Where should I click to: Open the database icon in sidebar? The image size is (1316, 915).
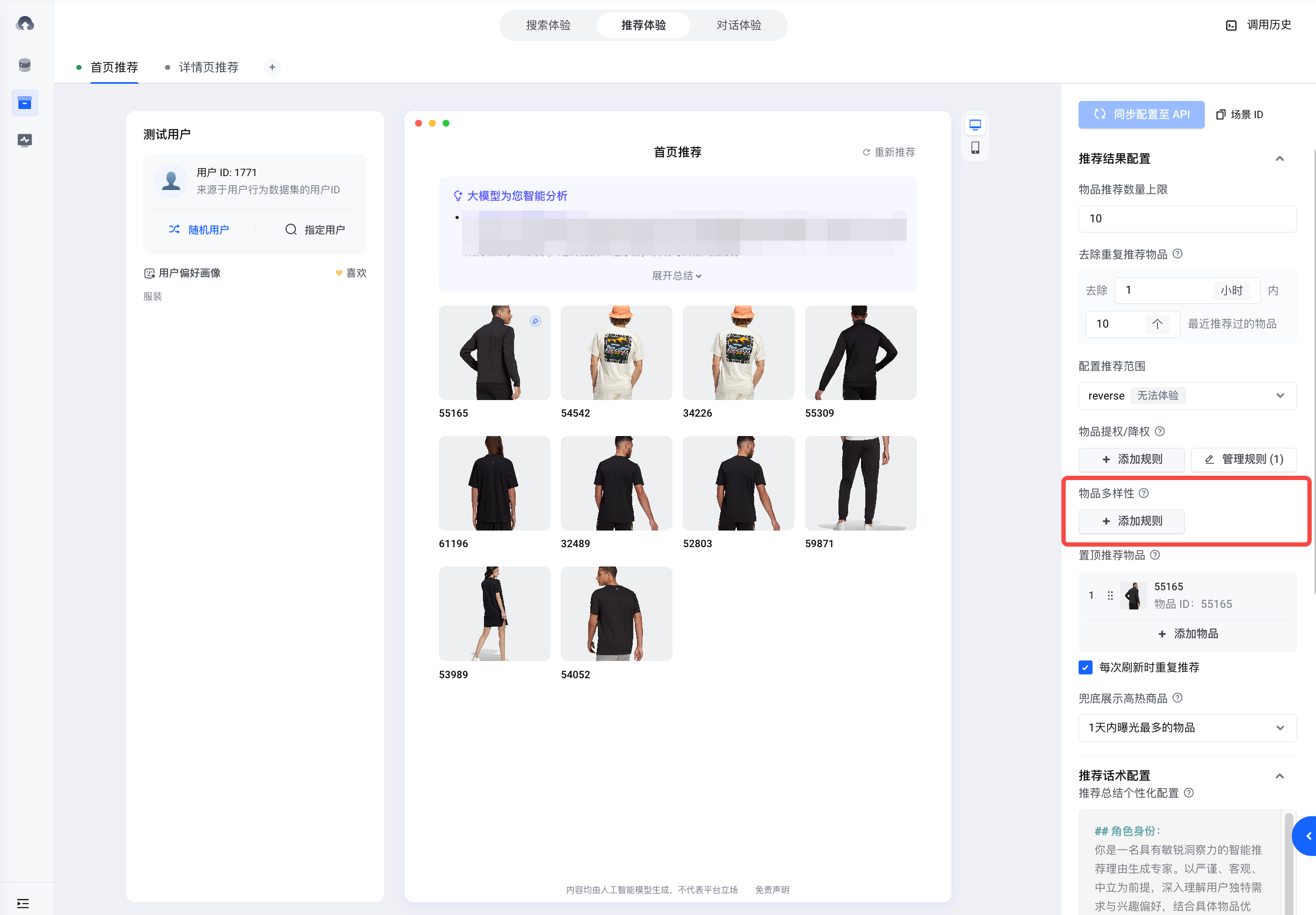click(25, 65)
